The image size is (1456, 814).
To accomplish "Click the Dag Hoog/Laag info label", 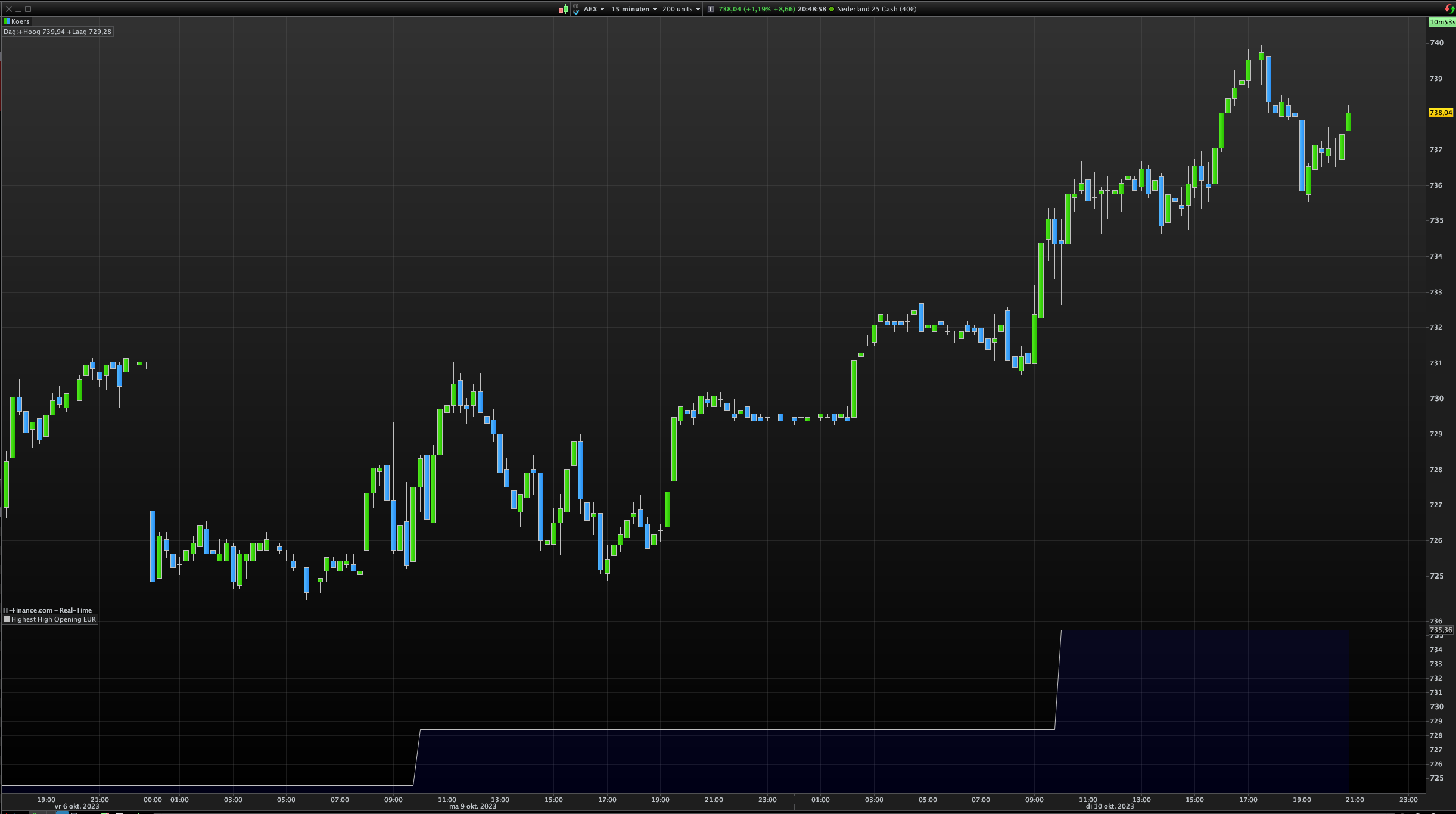I will [57, 32].
